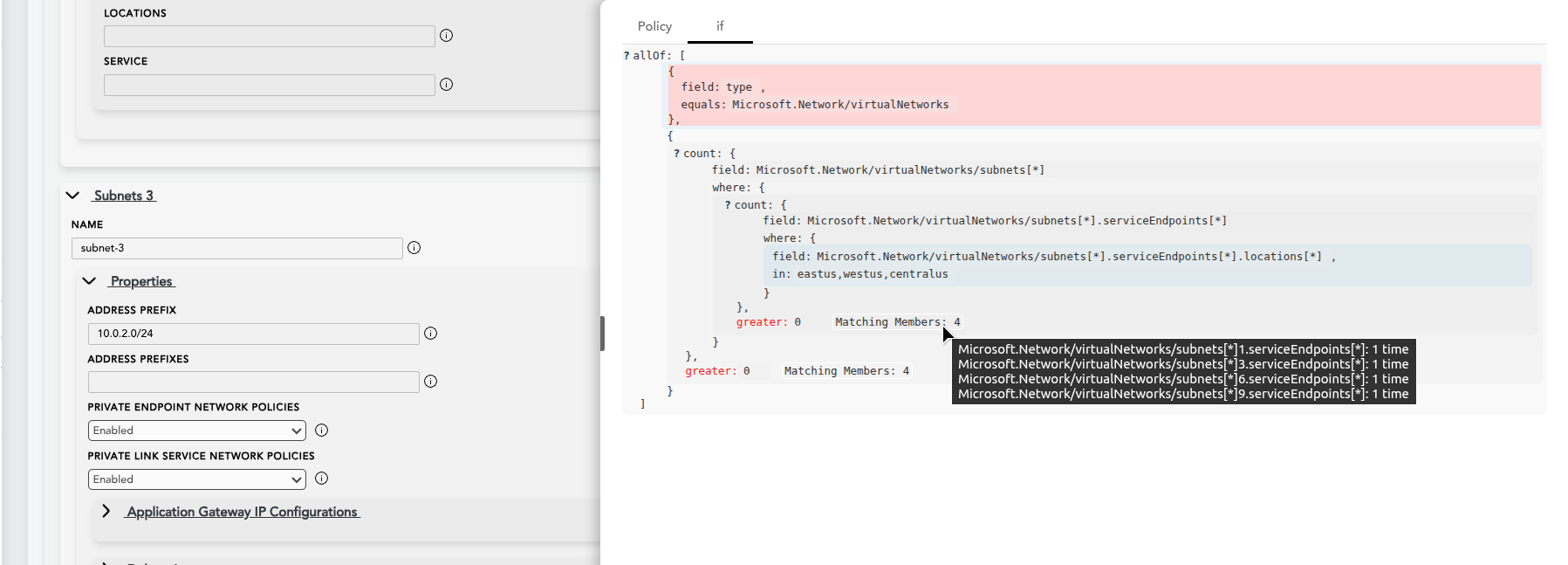This screenshot has width=1568, height=565.
Task: Expand Application Gateway IP Configurations
Action: 106,511
